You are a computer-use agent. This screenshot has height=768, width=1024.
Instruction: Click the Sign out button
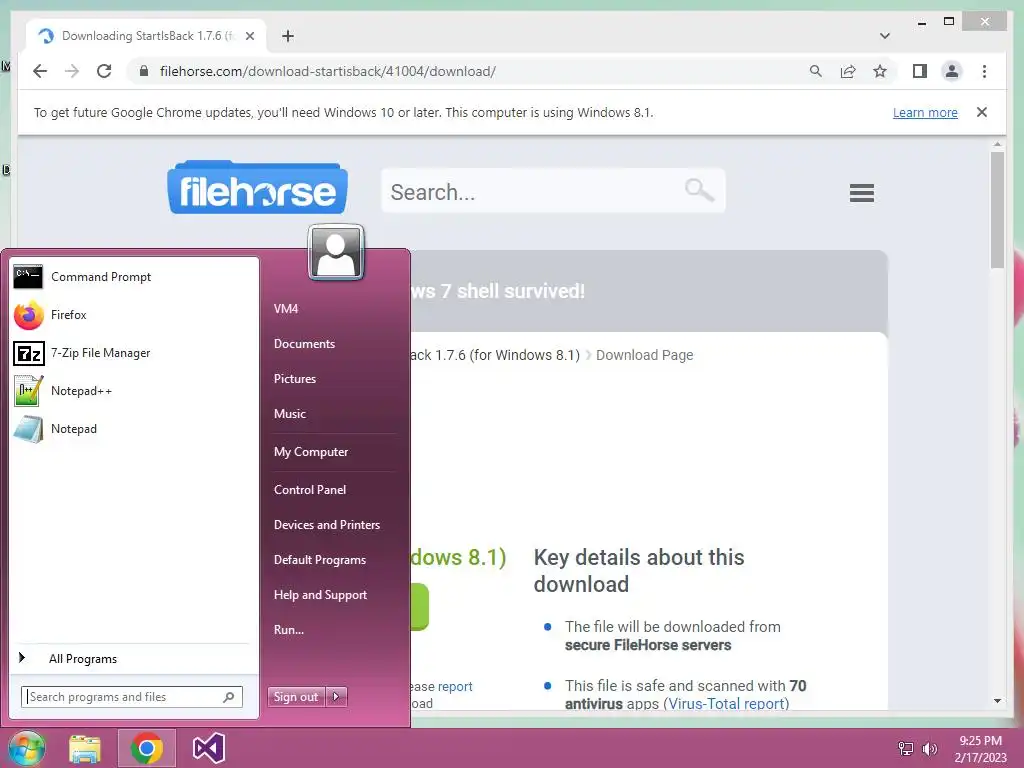[x=296, y=697]
